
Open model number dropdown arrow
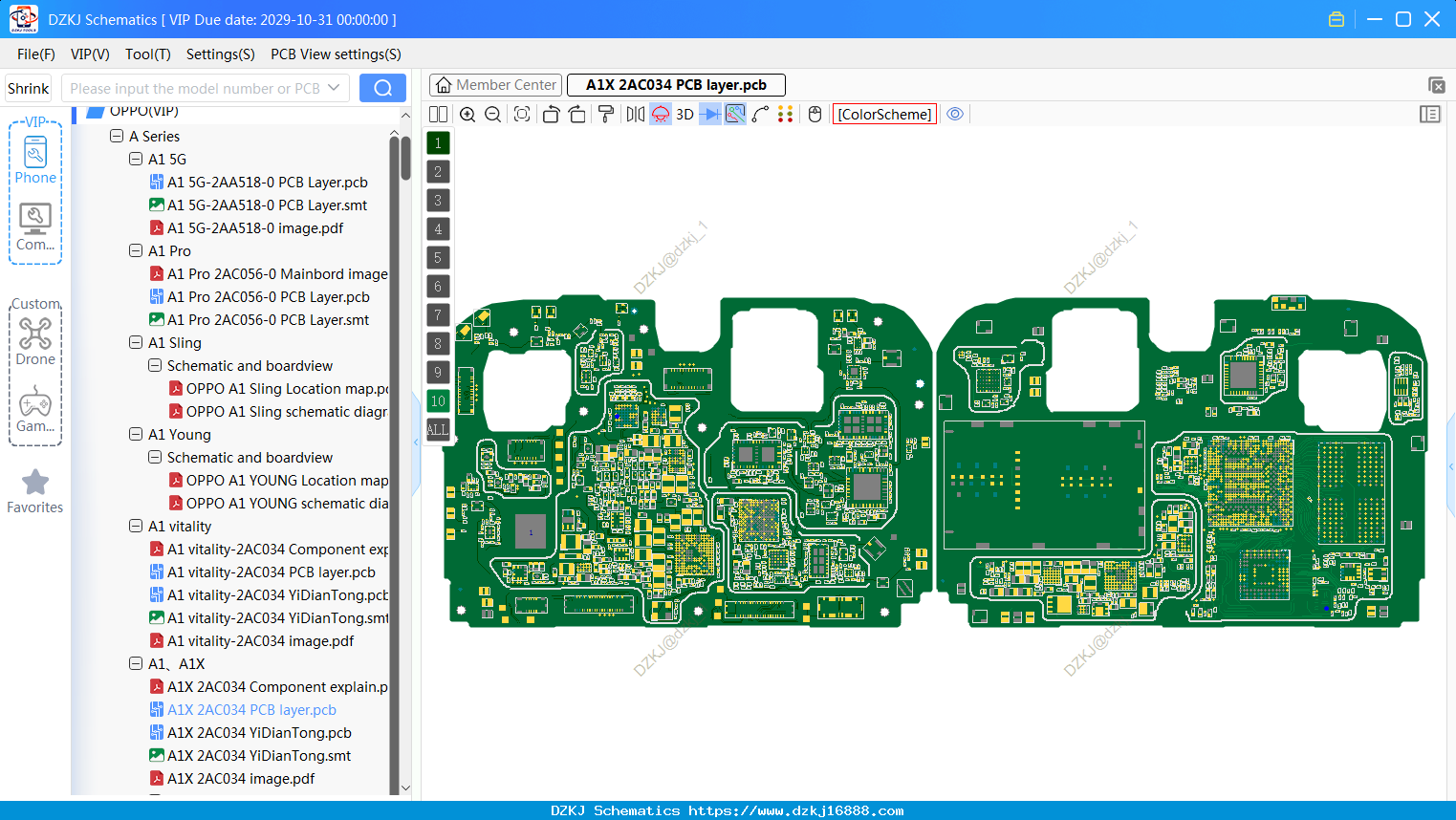(334, 88)
